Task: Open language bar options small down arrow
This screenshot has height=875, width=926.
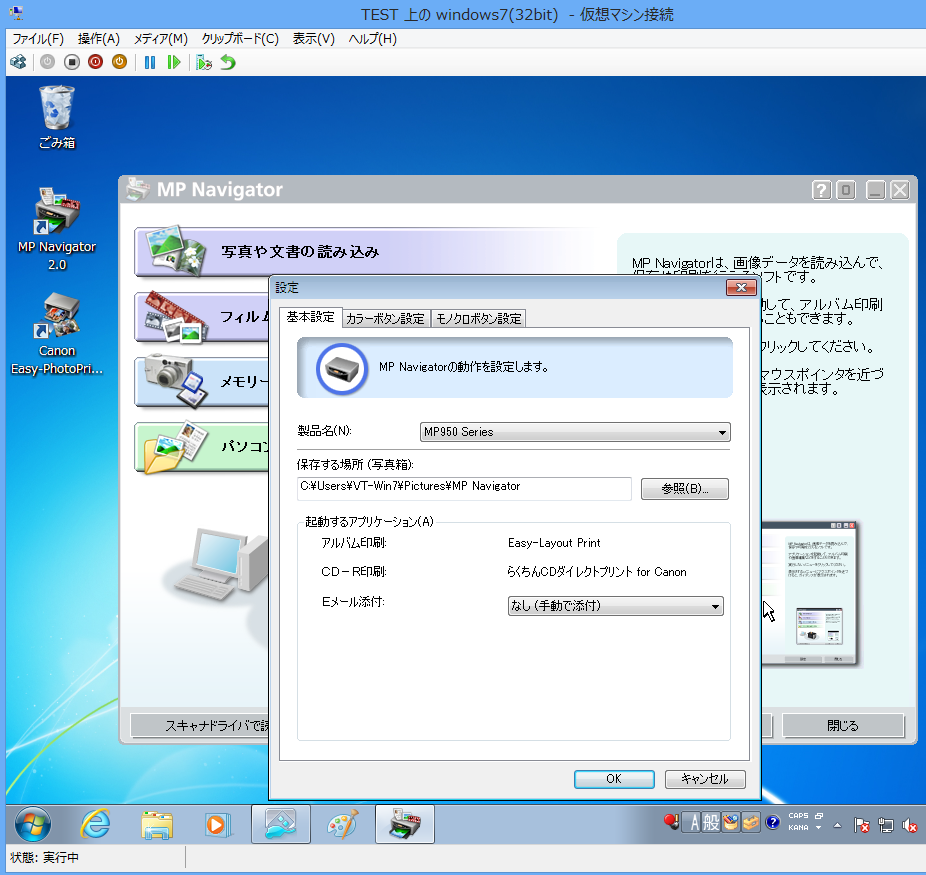Action: point(819,828)
